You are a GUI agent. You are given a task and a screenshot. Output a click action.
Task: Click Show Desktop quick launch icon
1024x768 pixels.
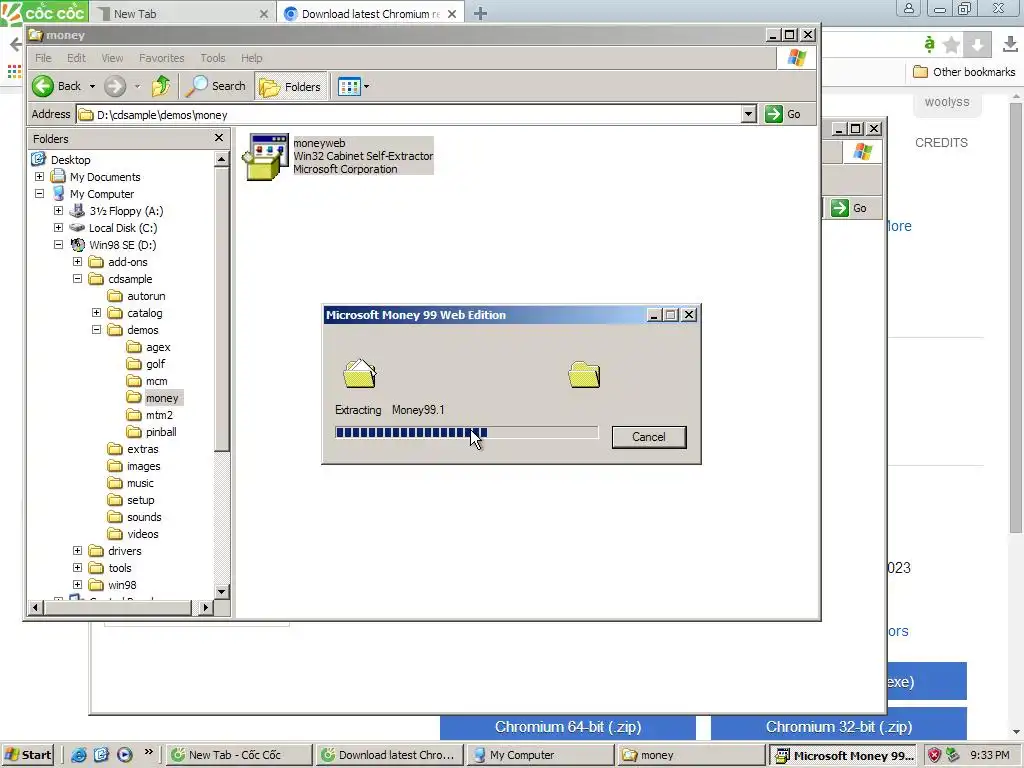pos(101,755)
